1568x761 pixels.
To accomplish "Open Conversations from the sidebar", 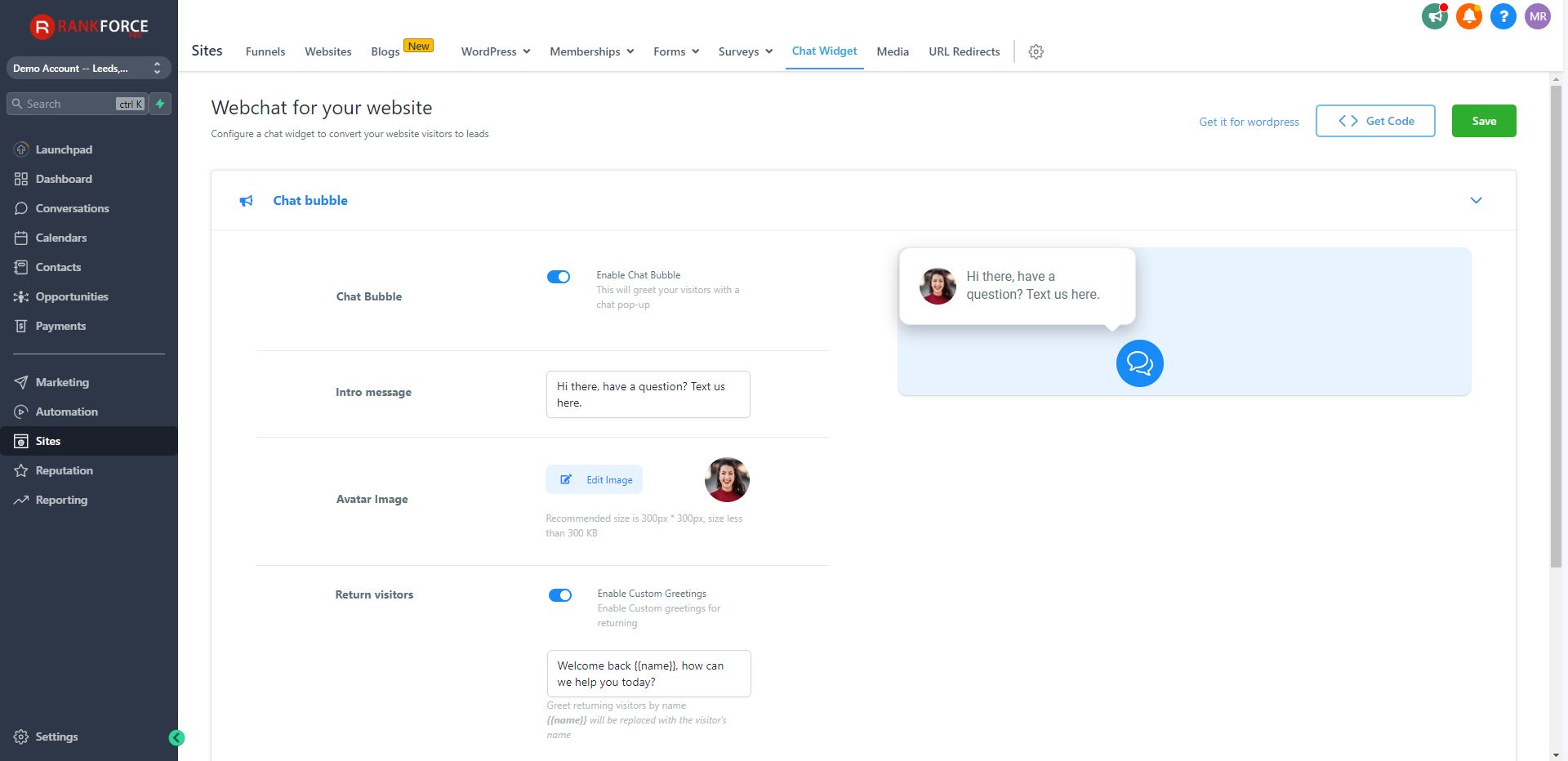I will click(72, 208).
